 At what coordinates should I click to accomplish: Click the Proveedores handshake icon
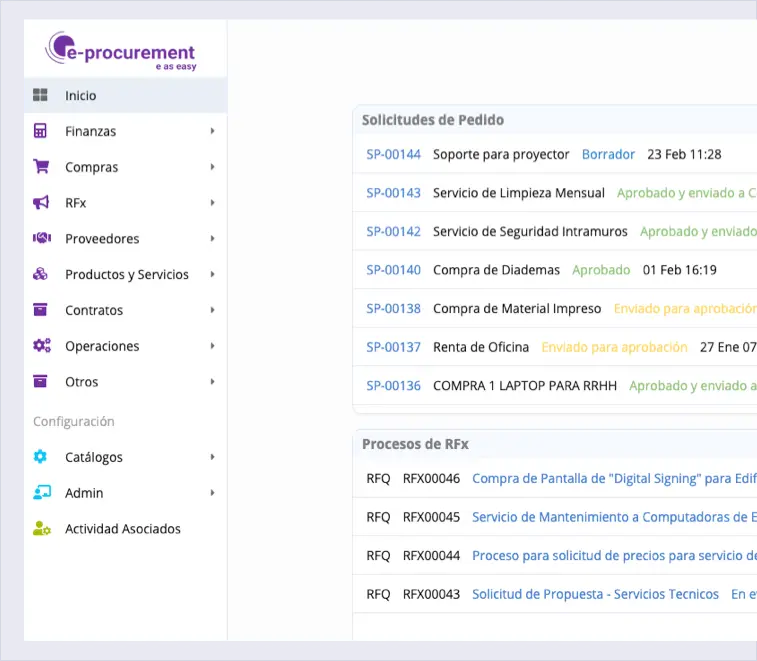41,239
